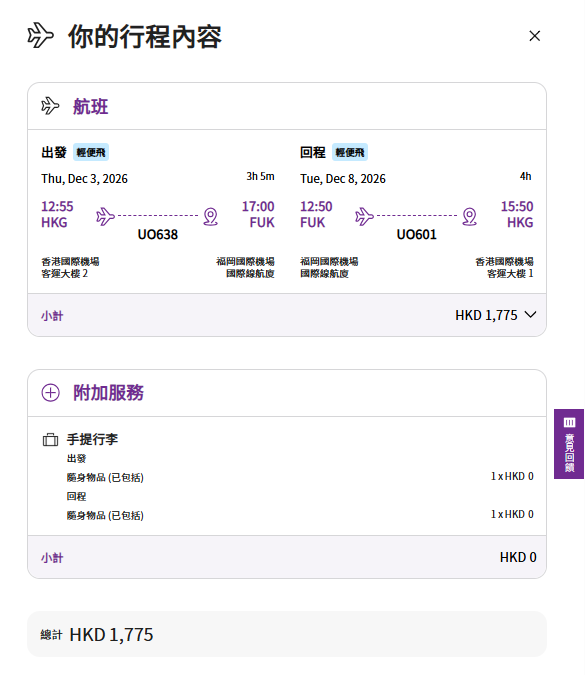Click 香港國際機場 客運大樓 1 text
The width and height of the screenshot is (585, 675).
tap(505, 267)
